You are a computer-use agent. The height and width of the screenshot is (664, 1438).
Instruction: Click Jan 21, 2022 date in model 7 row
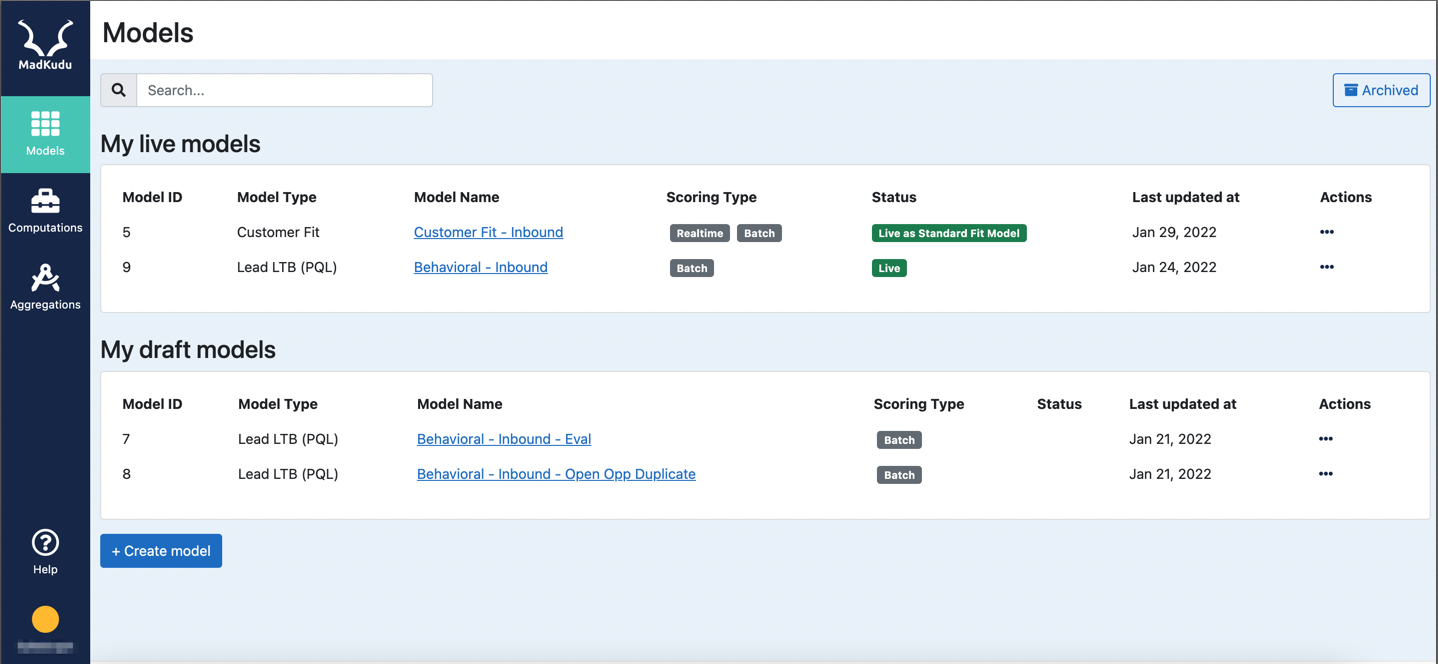click(x=1170, y=439)
